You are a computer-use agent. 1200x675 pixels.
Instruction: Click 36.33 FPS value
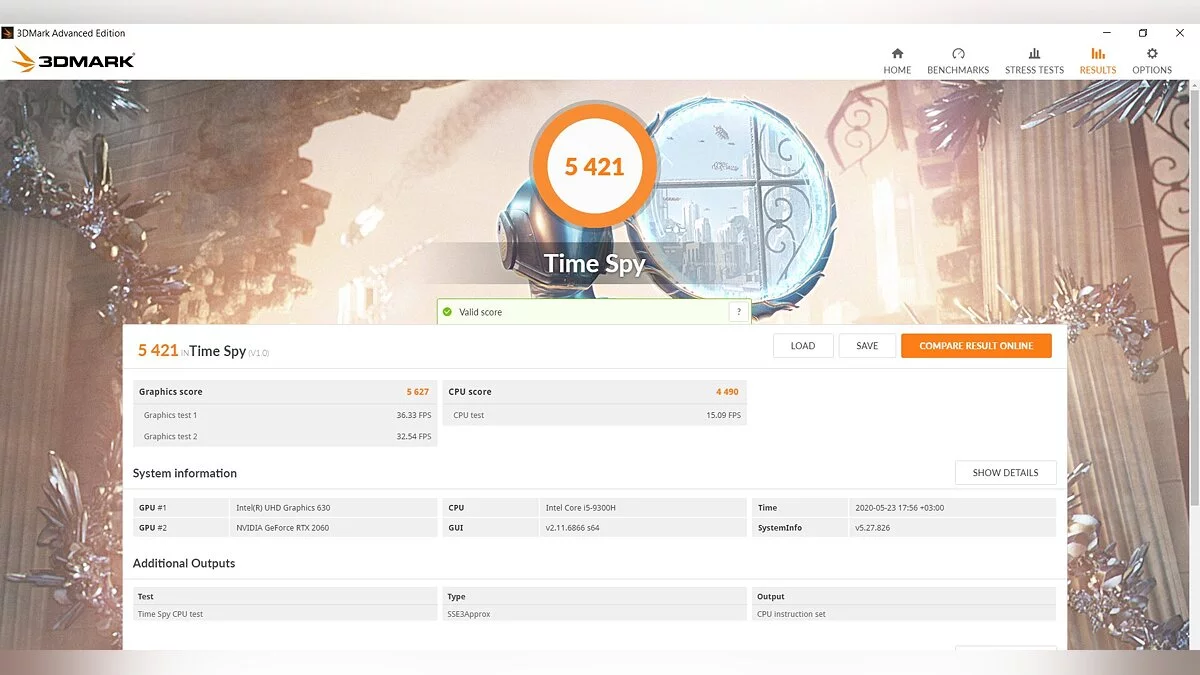tap(413, 415)
